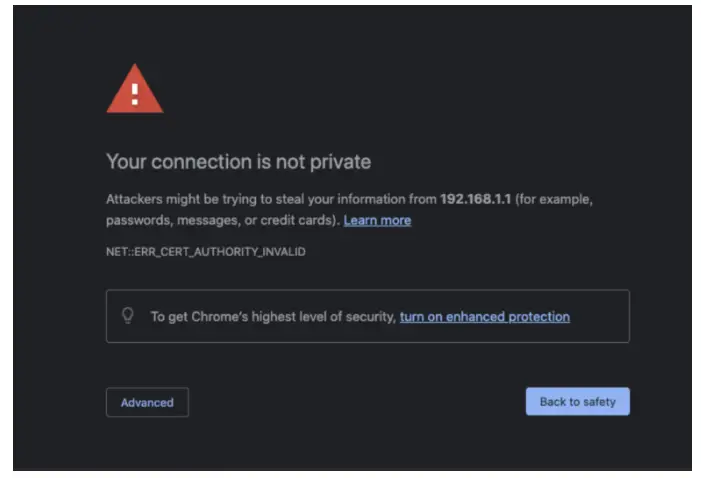Follow the "turn on enhanced protection" link
The image size is (701, 478).
tap(484, 317)
